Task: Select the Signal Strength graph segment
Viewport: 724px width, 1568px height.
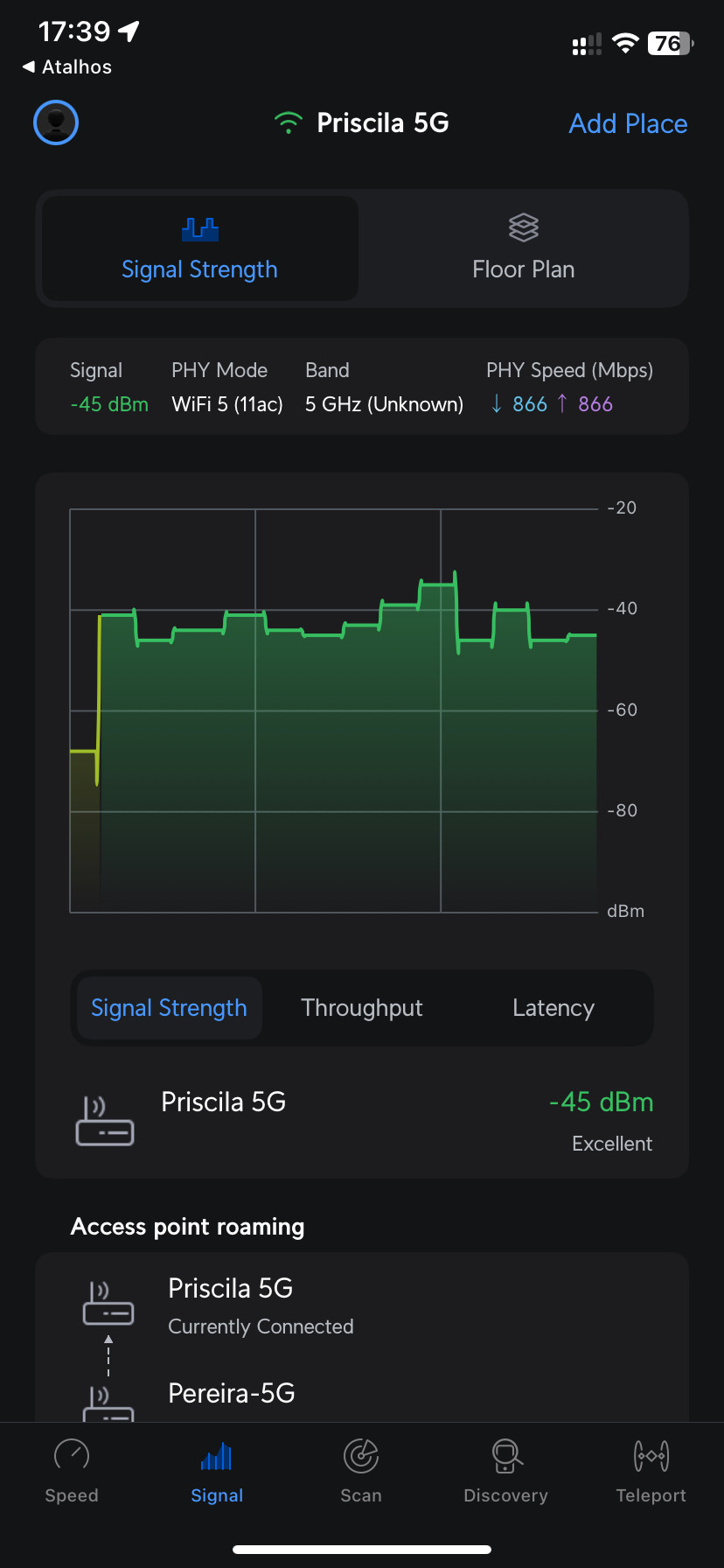Action: click(x=169, y=1008)
